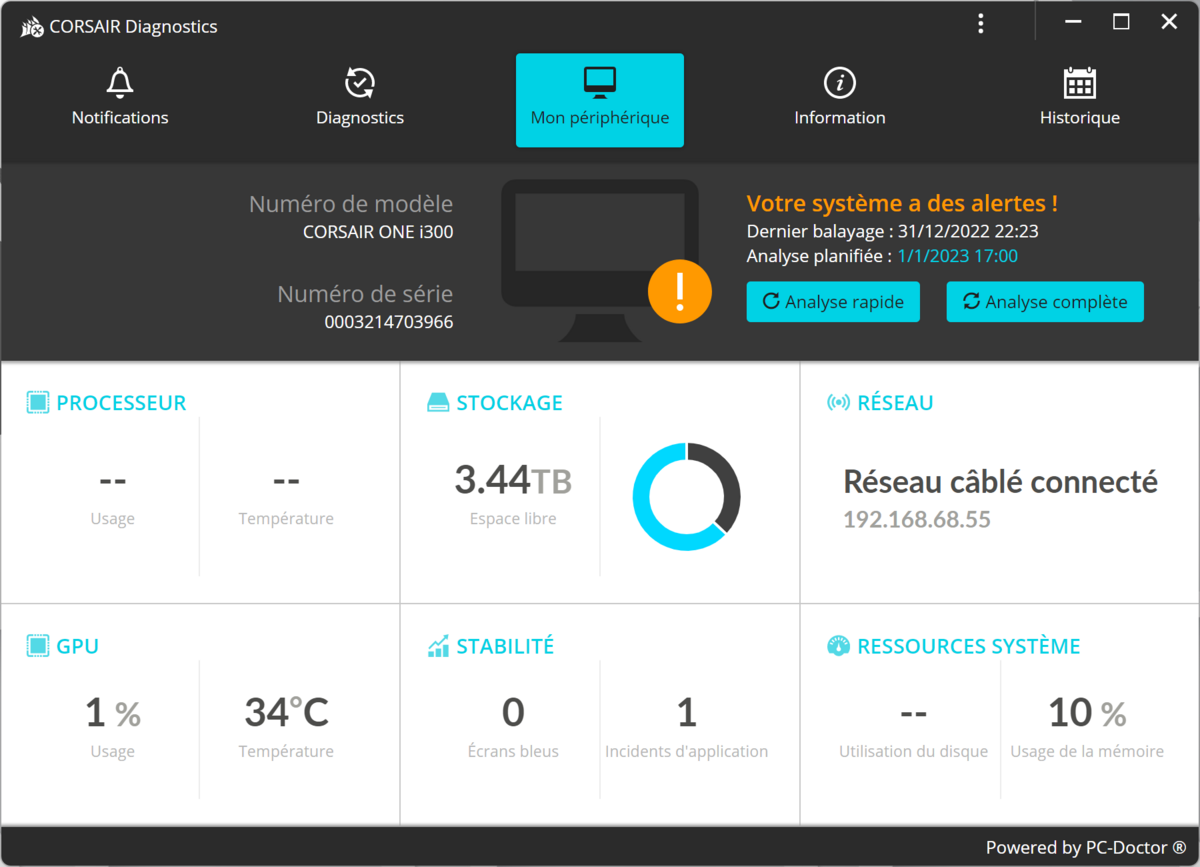Screen dimensions: 1200x867
Task: Click the three-dot menu in title bar
Action: [x=981, y=24]
